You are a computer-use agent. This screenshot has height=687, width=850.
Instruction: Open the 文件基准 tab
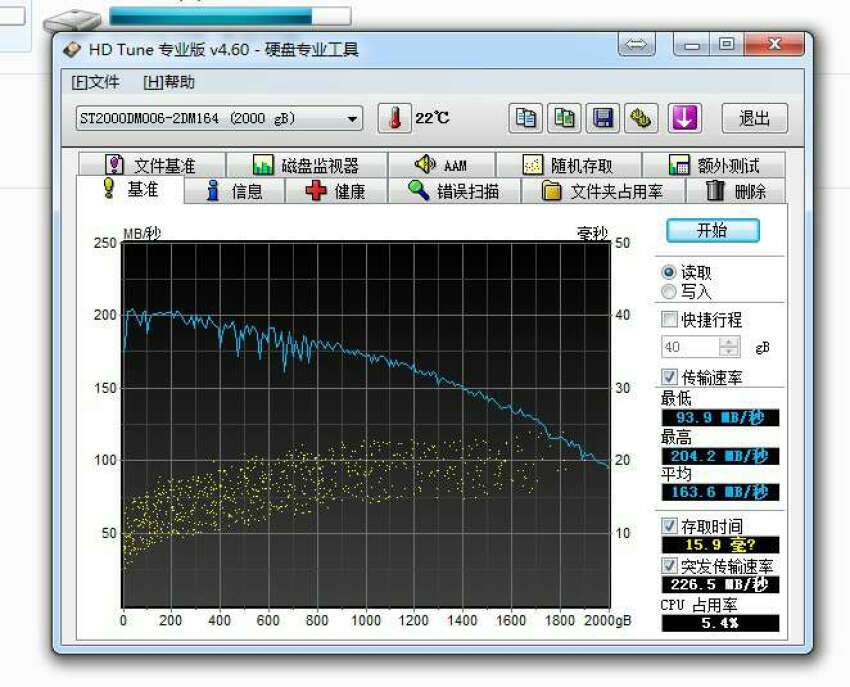pos(152,165)
